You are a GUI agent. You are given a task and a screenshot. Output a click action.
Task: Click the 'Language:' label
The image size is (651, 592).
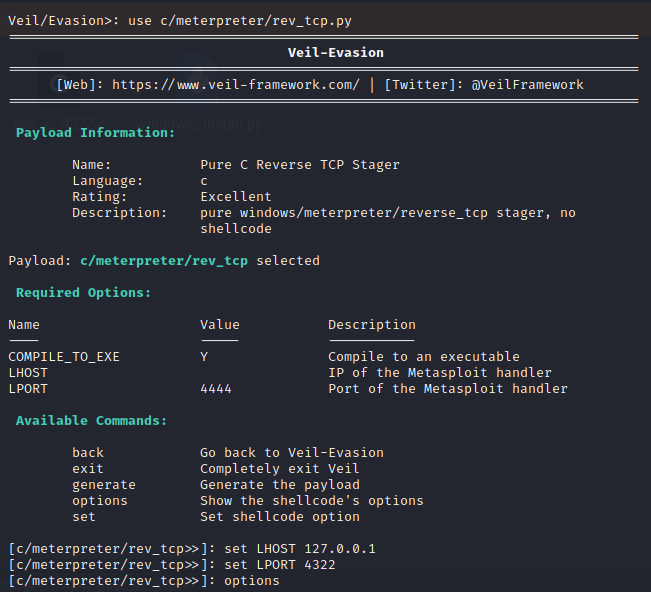point(108,181)
